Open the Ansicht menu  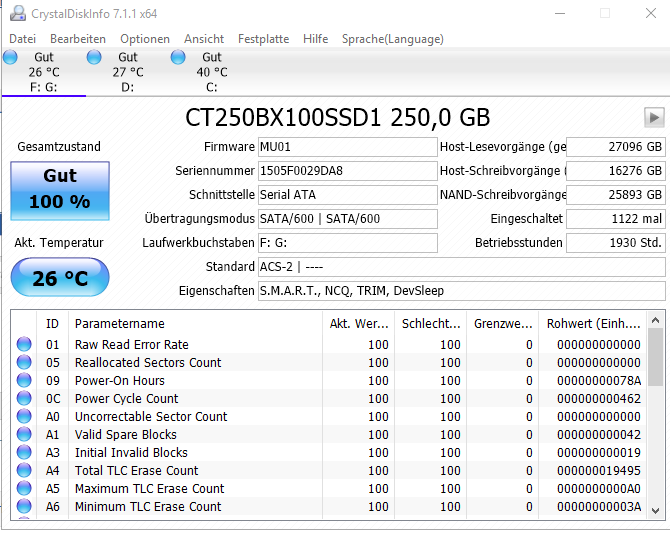pos(204,39)
